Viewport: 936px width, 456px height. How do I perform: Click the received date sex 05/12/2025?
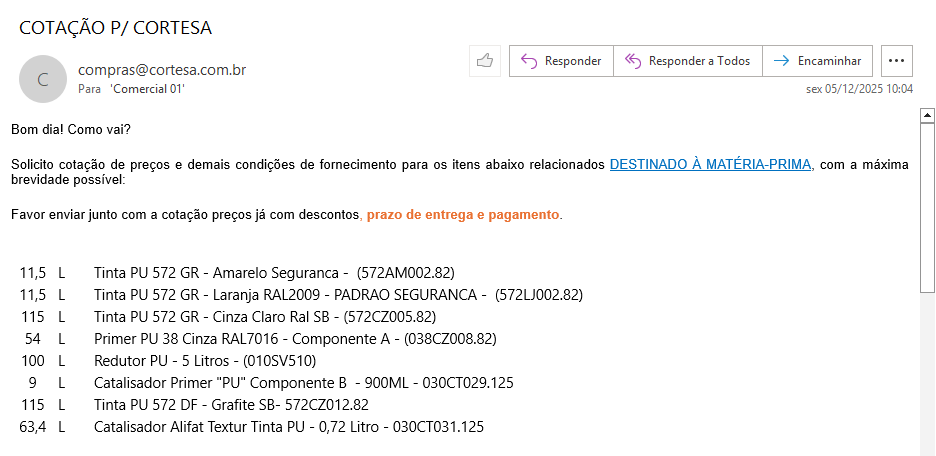pos(859,88)
